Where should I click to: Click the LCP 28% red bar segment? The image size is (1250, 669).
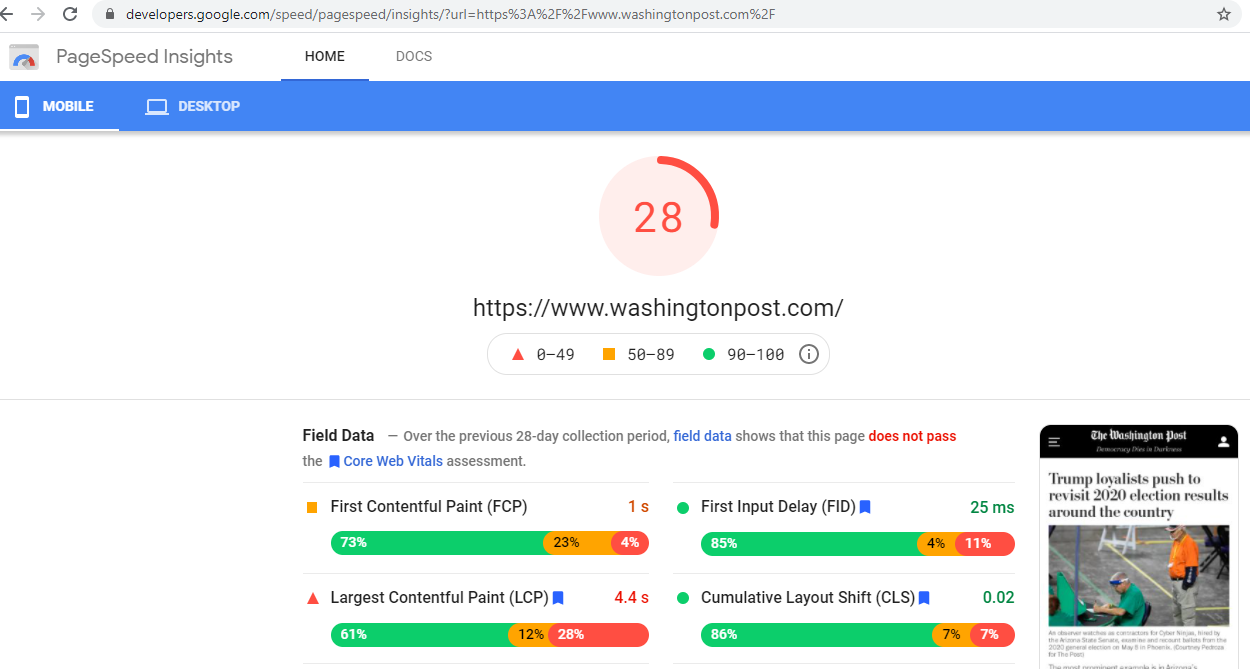point(598,634)
